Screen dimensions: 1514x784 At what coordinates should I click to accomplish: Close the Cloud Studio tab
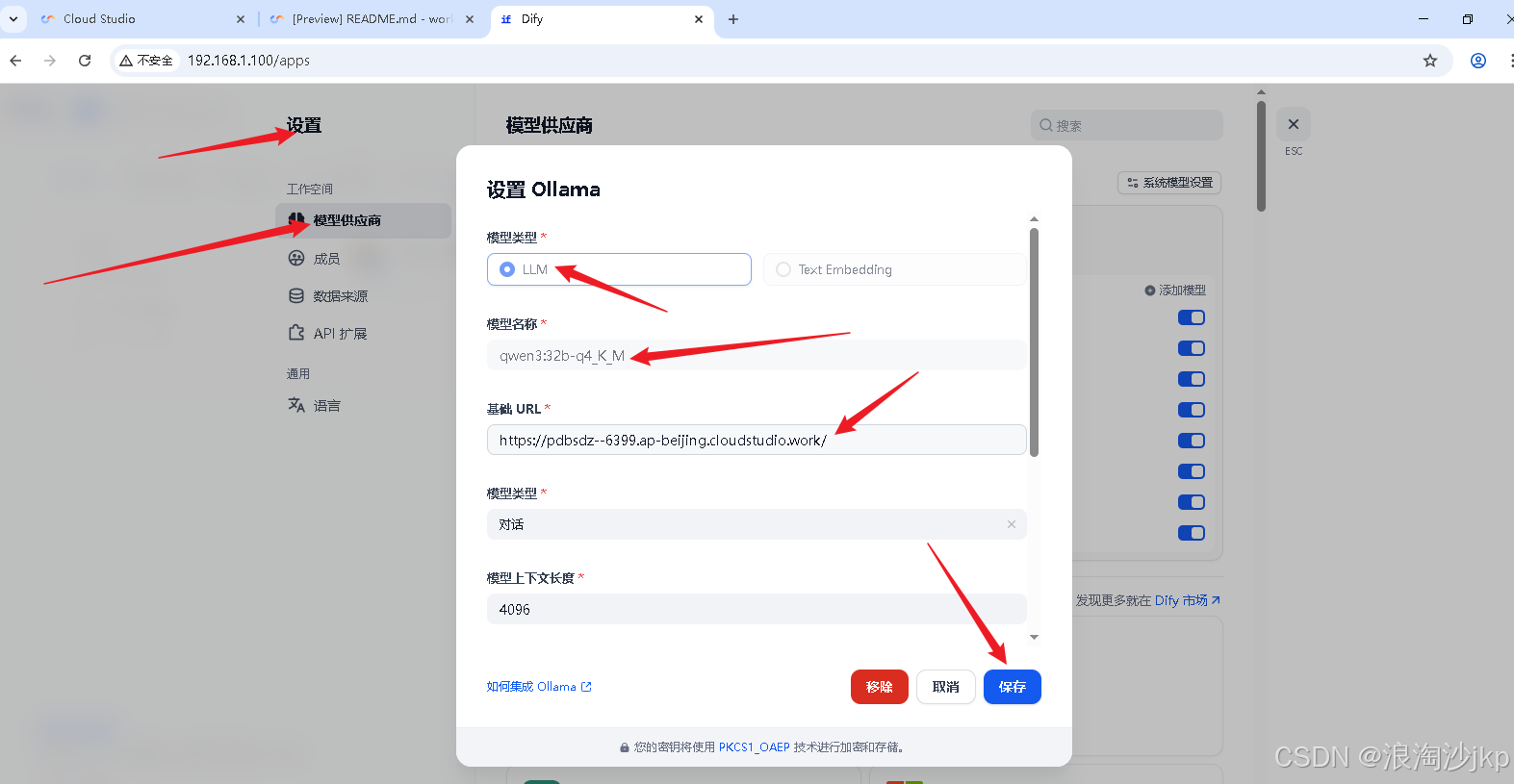point(241,19)
